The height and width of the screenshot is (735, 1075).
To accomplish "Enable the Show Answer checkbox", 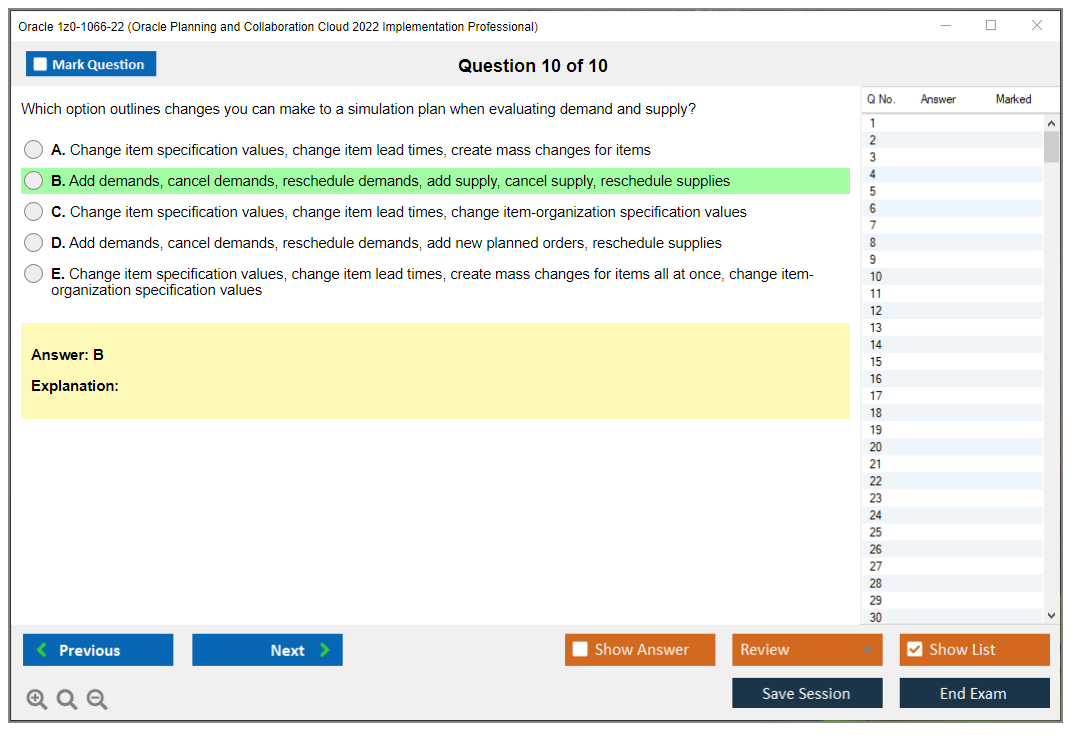I will (x=580, y=650).
